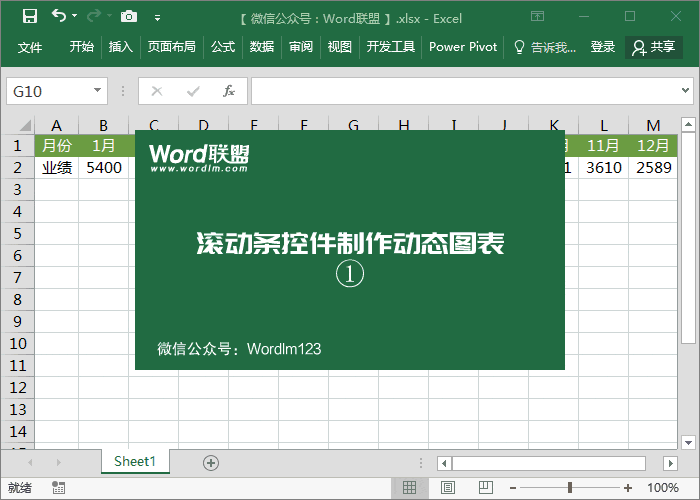Click vertical scrollbar up arrow
The width and height of the screenshot is (700, 500).
(x=688, y=124)
